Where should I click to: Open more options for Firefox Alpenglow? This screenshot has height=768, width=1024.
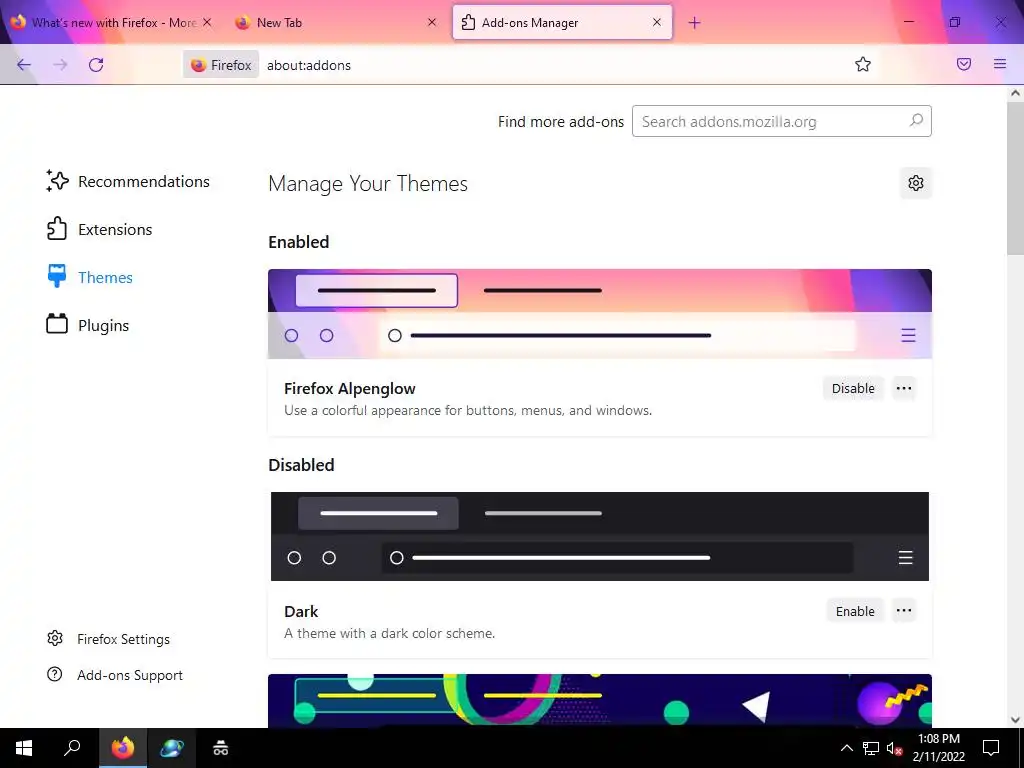pyautogui.click(x=904, y=388)
